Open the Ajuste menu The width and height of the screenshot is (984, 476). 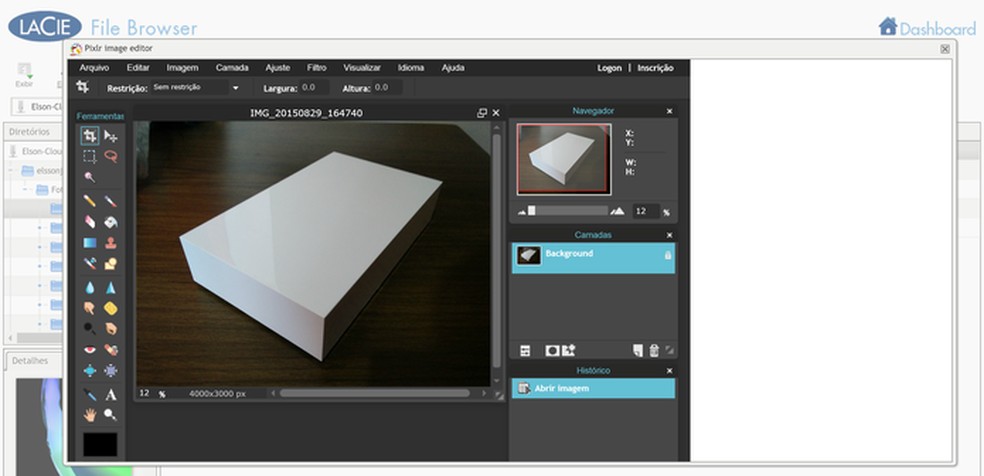(x=277, y=68)
